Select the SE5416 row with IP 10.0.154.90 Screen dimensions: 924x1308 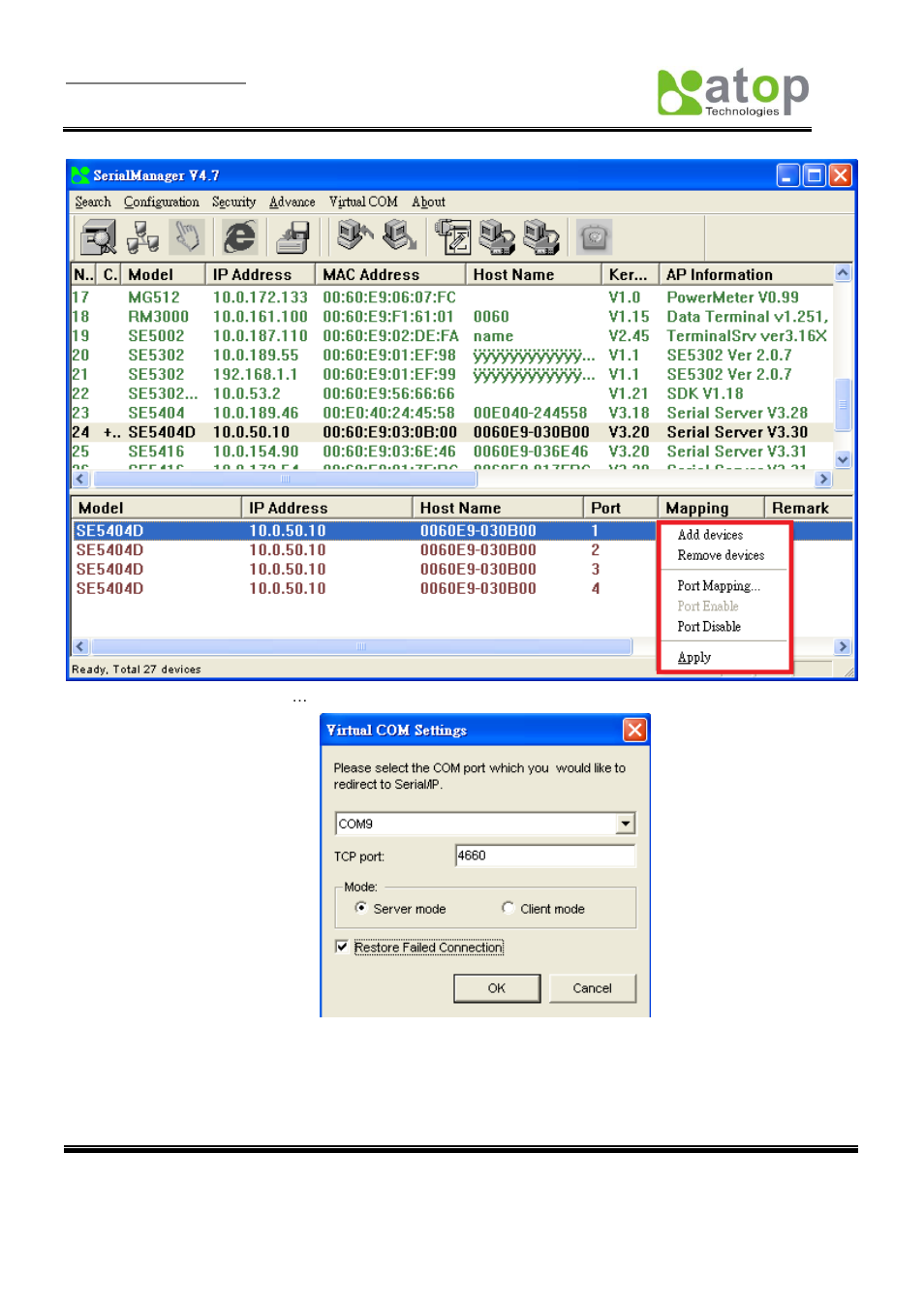click(451, 452)
